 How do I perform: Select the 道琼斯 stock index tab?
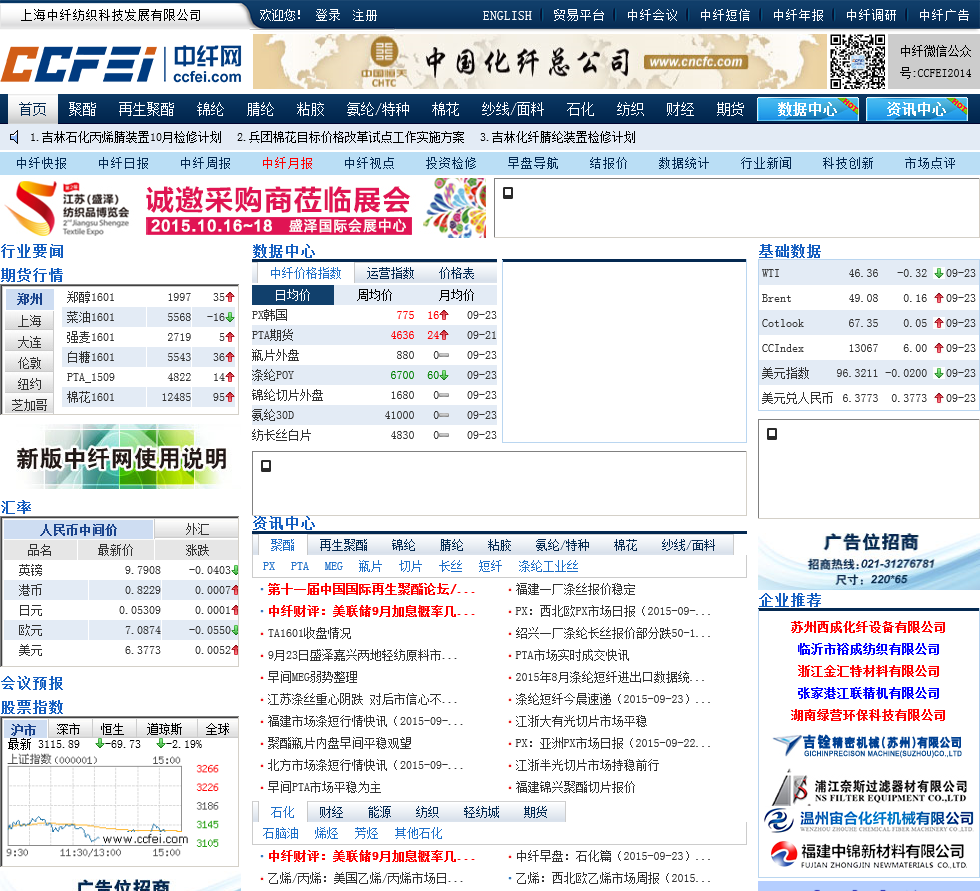pos(164,729)
